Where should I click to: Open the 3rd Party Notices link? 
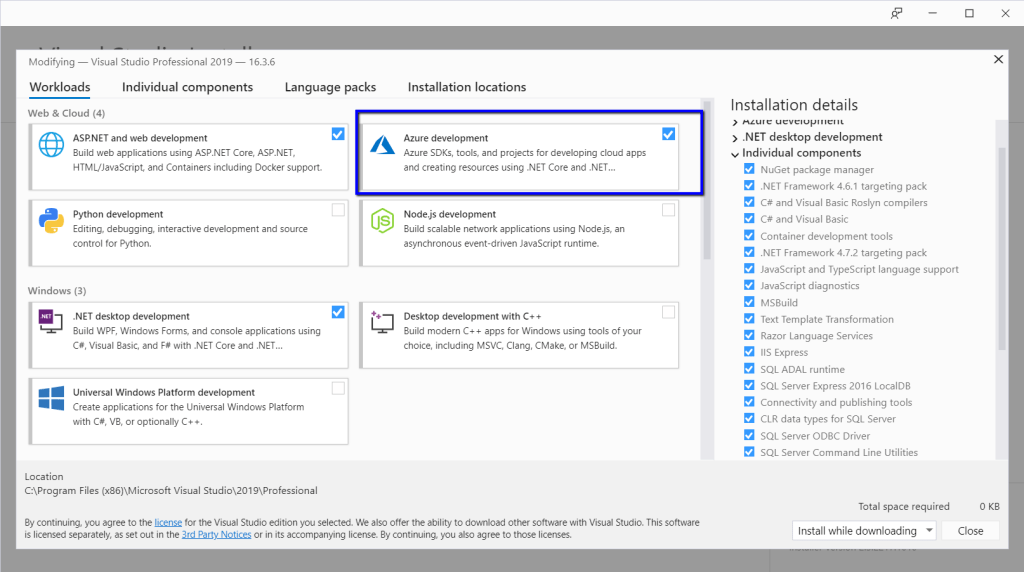[x=215, y=535]
